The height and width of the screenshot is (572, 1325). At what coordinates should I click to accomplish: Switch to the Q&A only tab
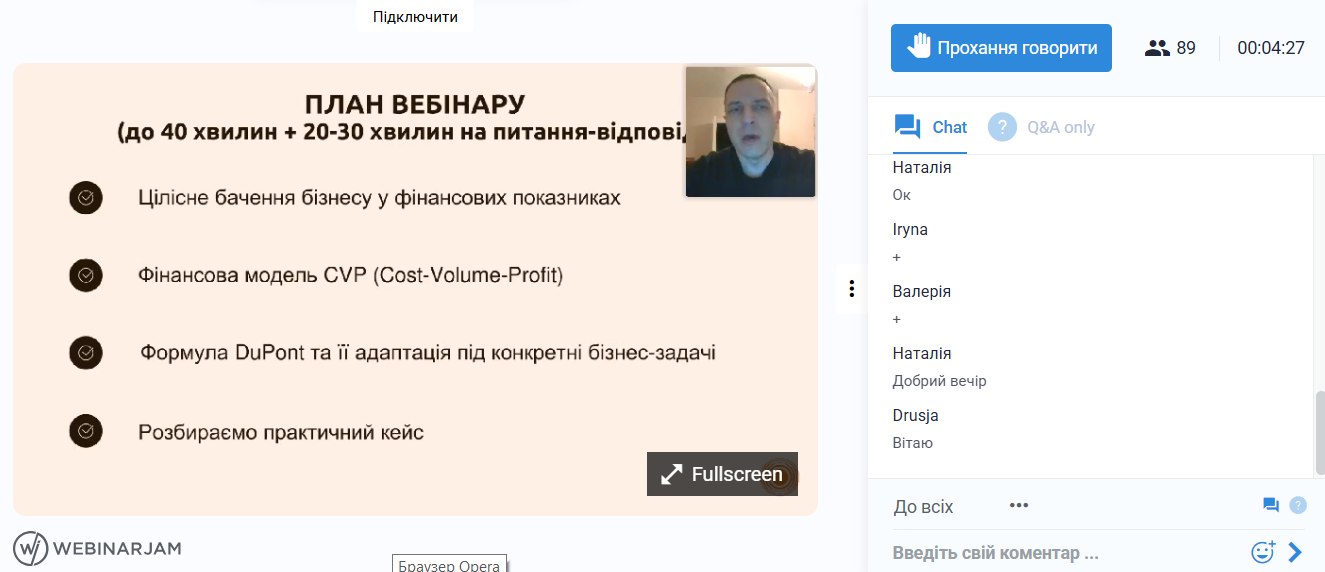(x=1042, y=127)
